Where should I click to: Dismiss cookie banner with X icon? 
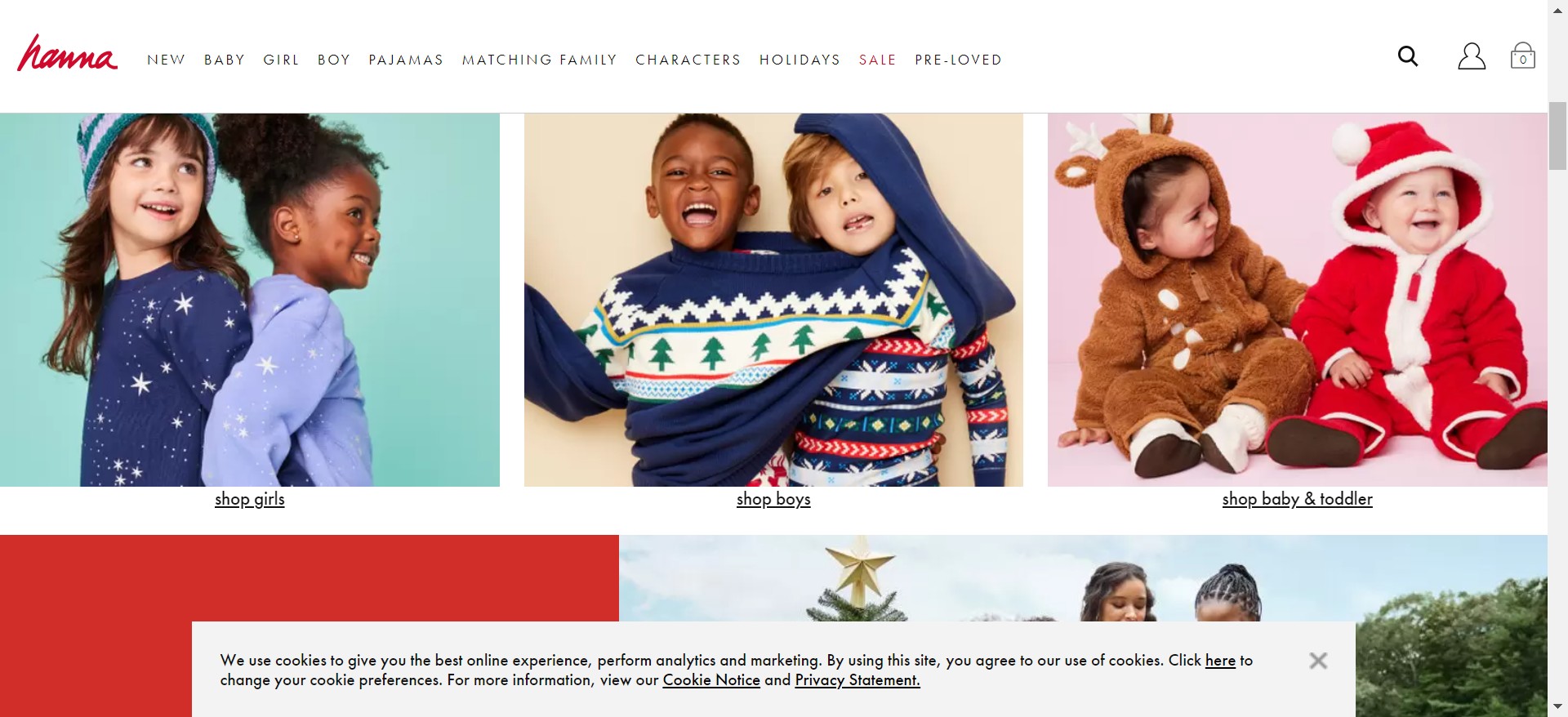[1318, 661]
